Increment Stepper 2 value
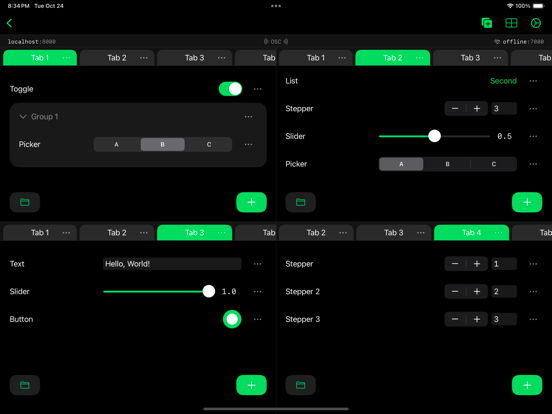The height and width of the screenshot is (414, 552). tap(477, 291)
